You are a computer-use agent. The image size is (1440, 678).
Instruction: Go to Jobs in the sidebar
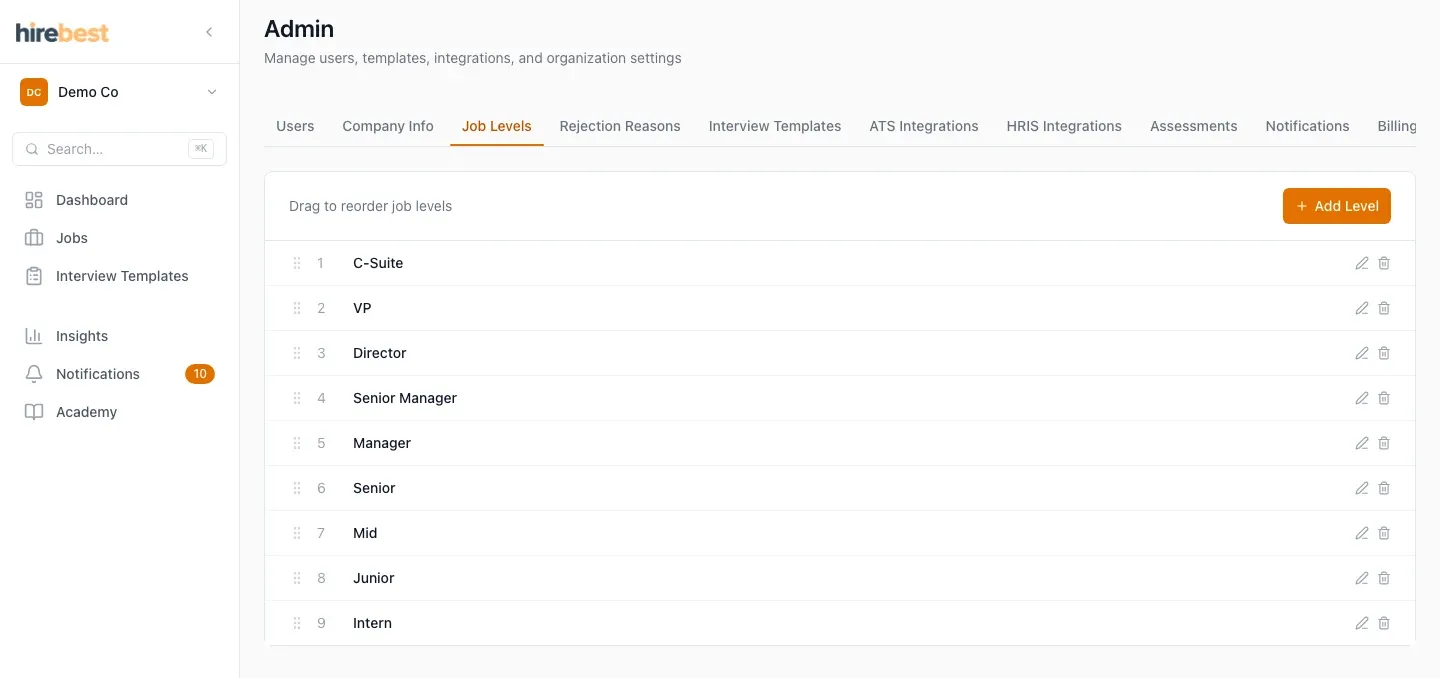click(x=120, y=238)
